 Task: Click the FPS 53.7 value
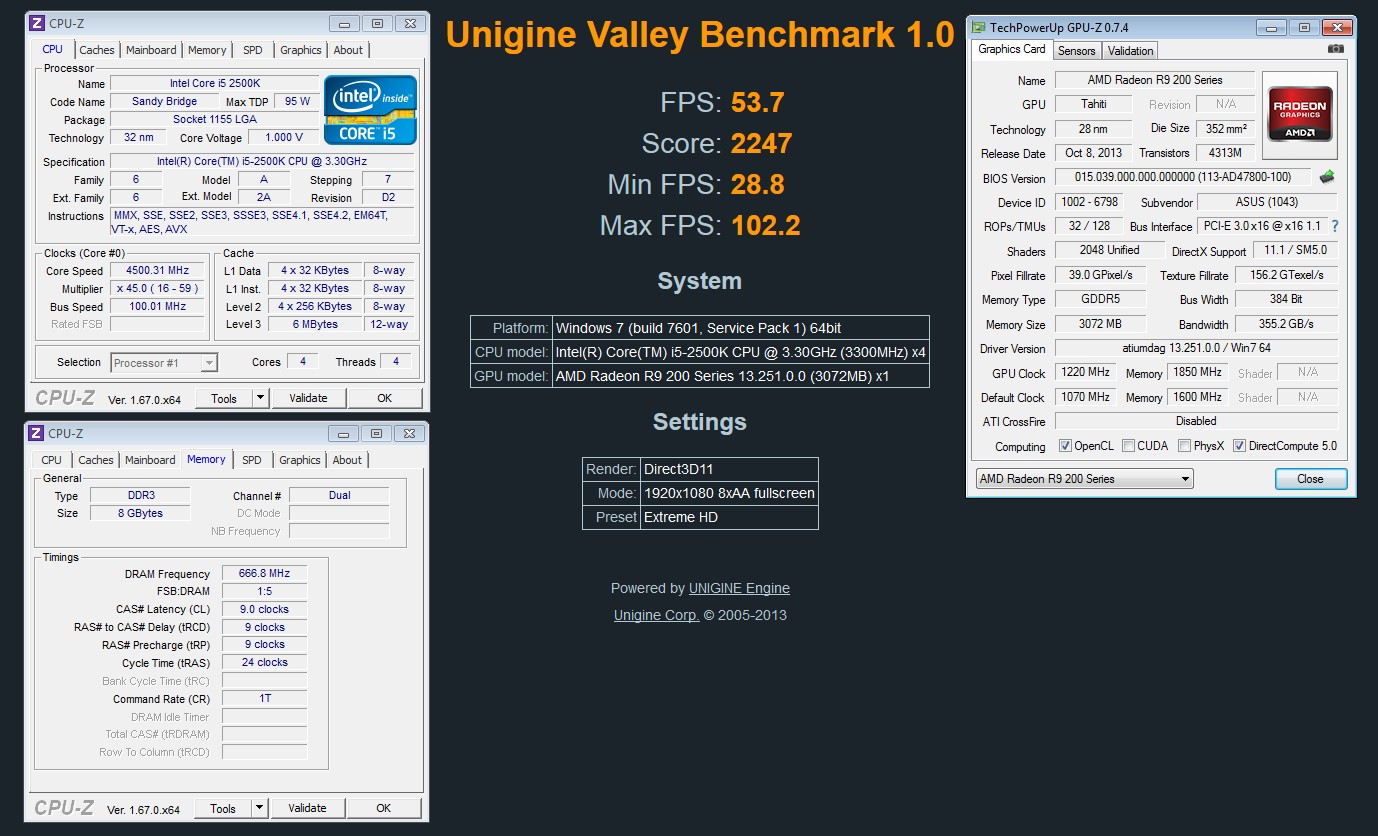(x=757, y=103)
